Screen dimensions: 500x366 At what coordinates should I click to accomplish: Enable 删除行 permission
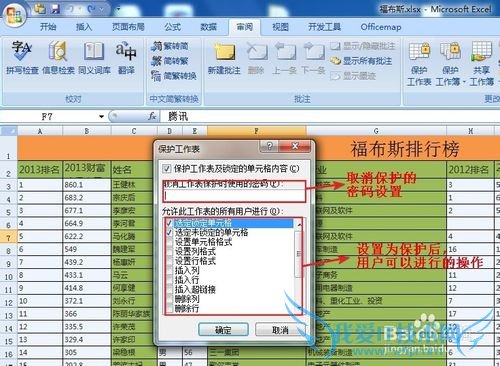(x=169, y=308)
